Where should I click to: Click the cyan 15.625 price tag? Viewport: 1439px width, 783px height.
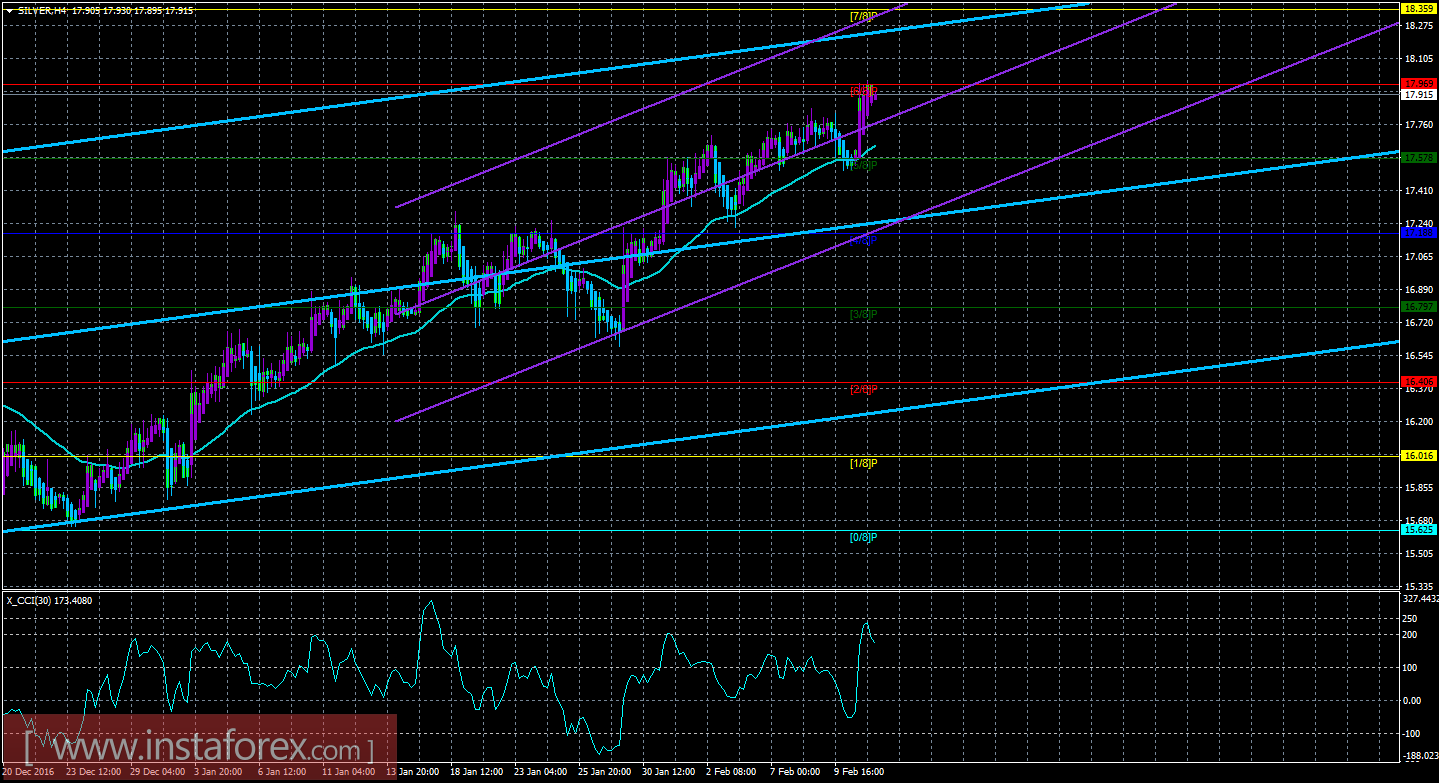(1419, 529)
